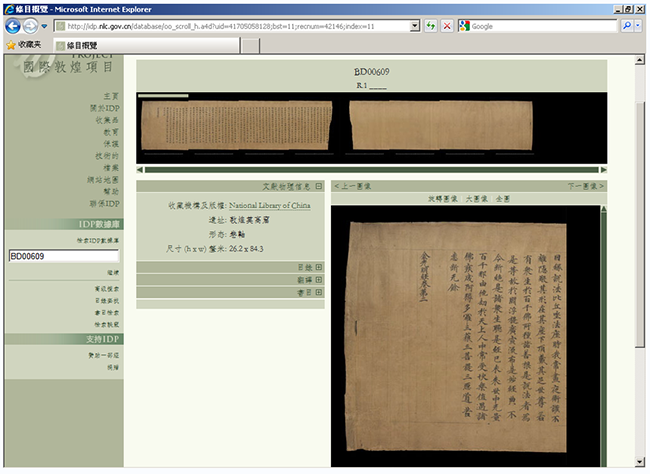Expand the 翻譯 section plus box
Image resolution: width=650 pixels, height=474 pixels.
[318, 280]
